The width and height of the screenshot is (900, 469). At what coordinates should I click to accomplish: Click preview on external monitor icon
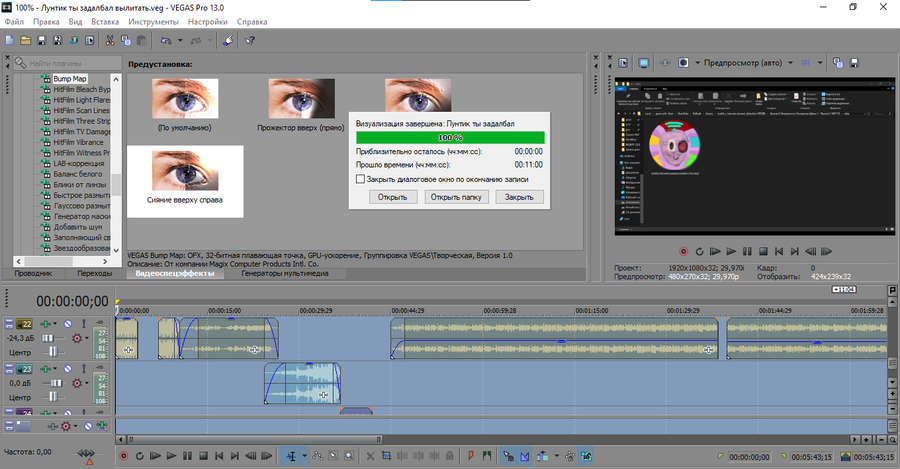(x=643, y=63)
